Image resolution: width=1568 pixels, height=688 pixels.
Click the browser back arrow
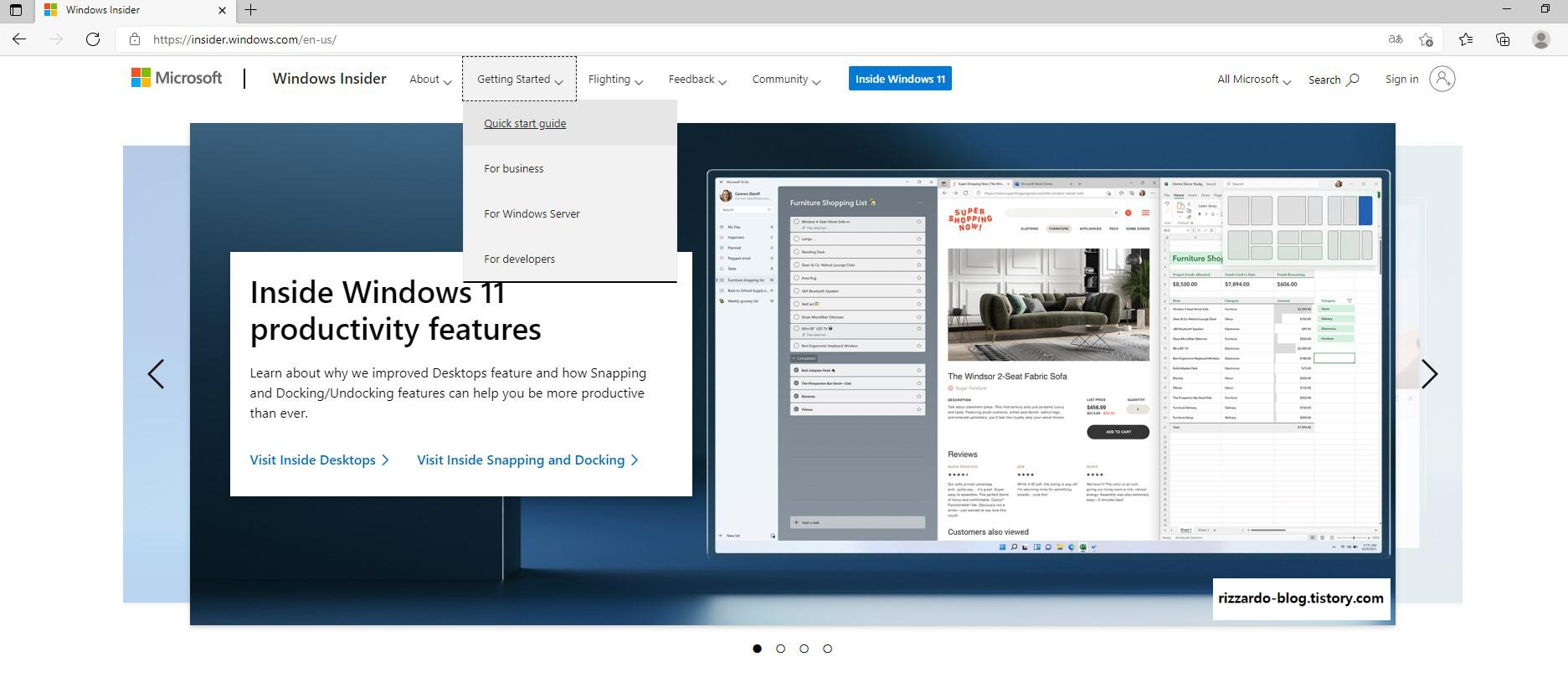19,39
